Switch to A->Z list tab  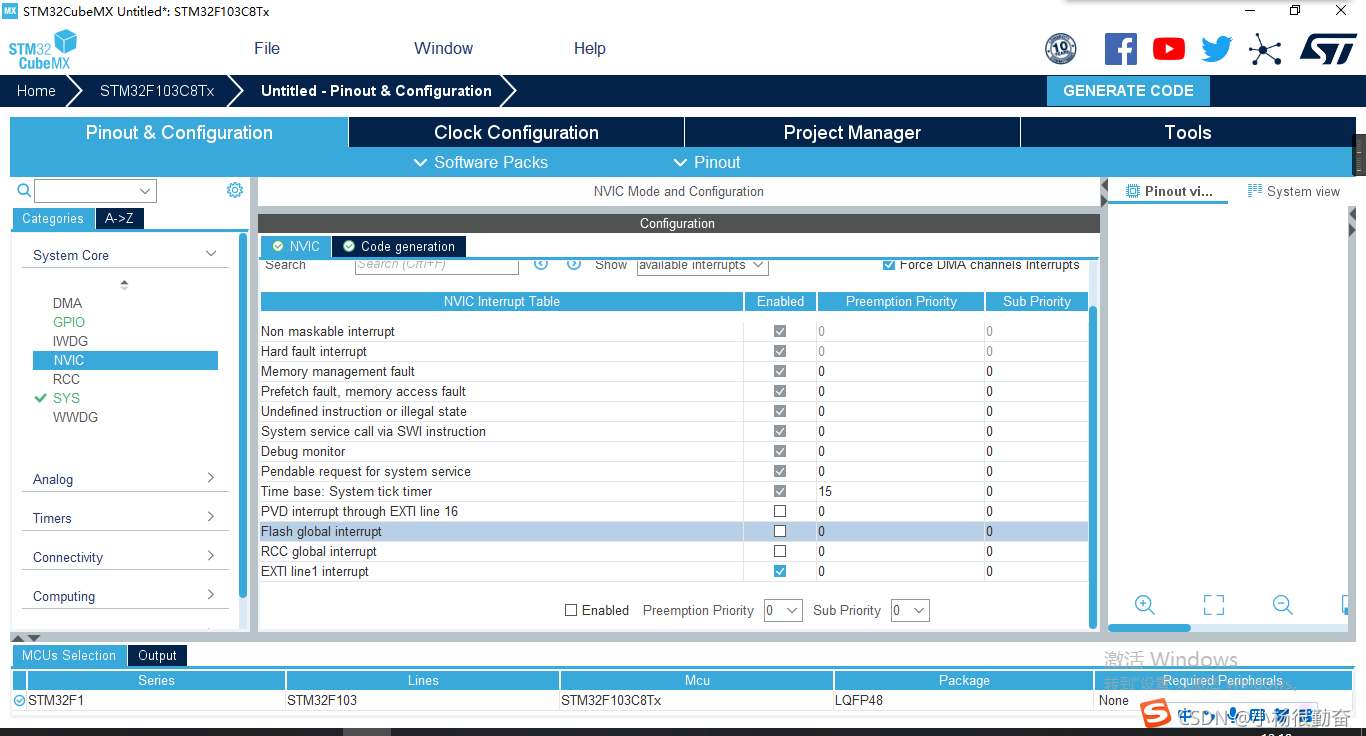(119, 218)
